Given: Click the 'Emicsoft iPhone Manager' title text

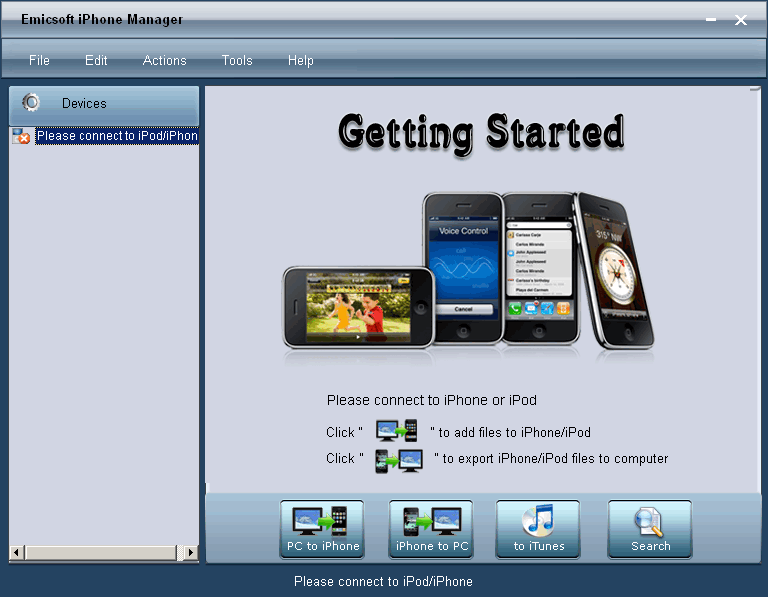Looking at the screenshot, I should tap(102, 19).
